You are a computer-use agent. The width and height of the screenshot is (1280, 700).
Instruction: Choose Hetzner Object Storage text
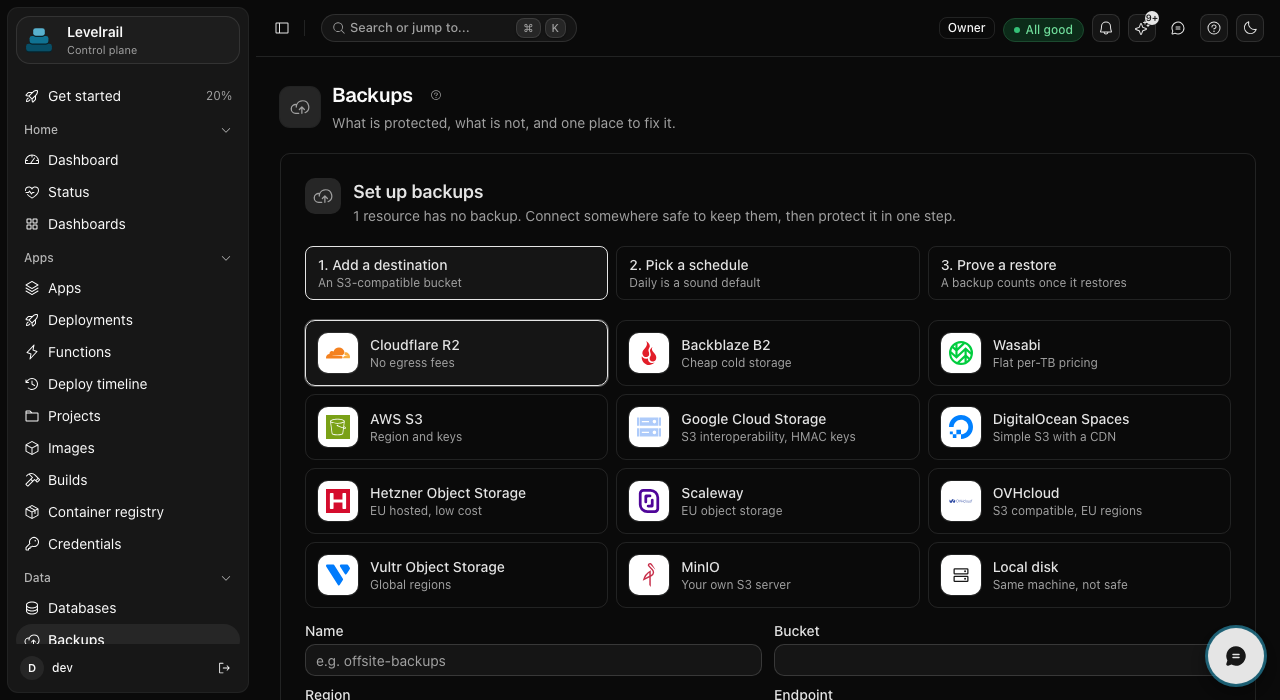(448, 493)
